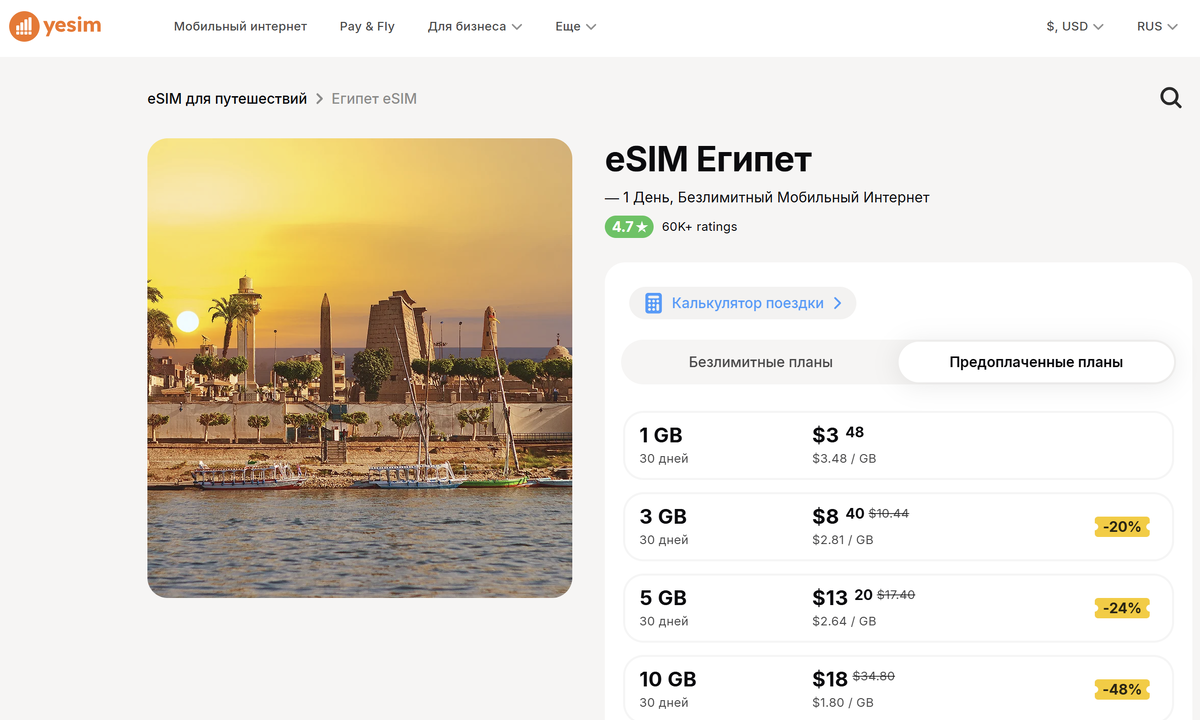The image size is (1200, 720).
Task: Open the search magnifier icon
Action: 1170,98
